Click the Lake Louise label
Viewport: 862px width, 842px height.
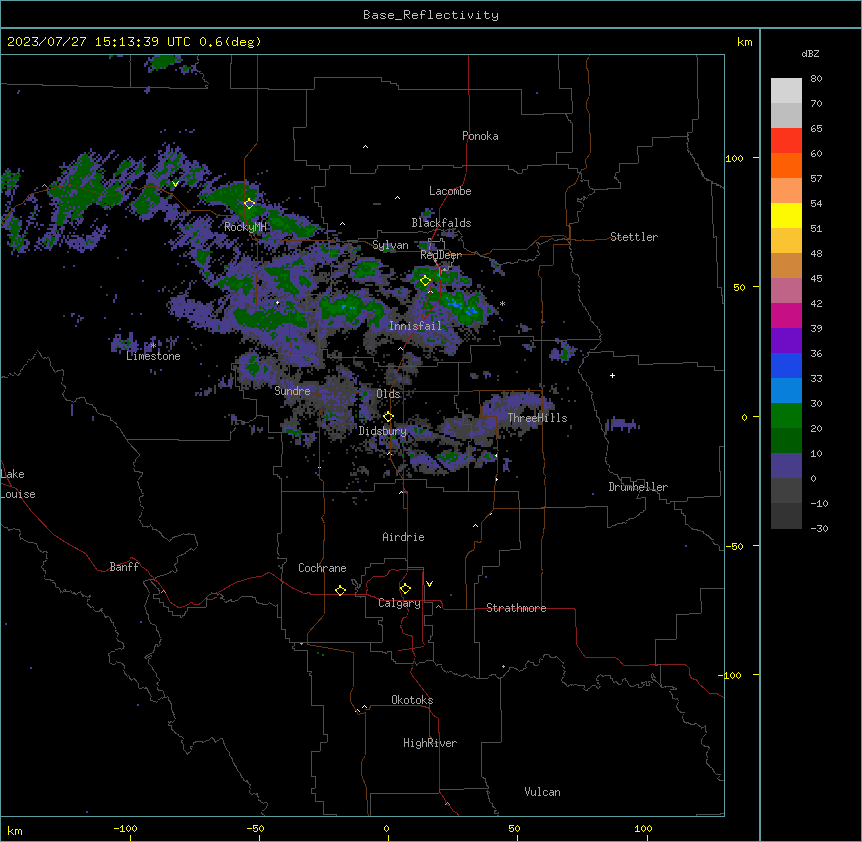click(18, 484)
